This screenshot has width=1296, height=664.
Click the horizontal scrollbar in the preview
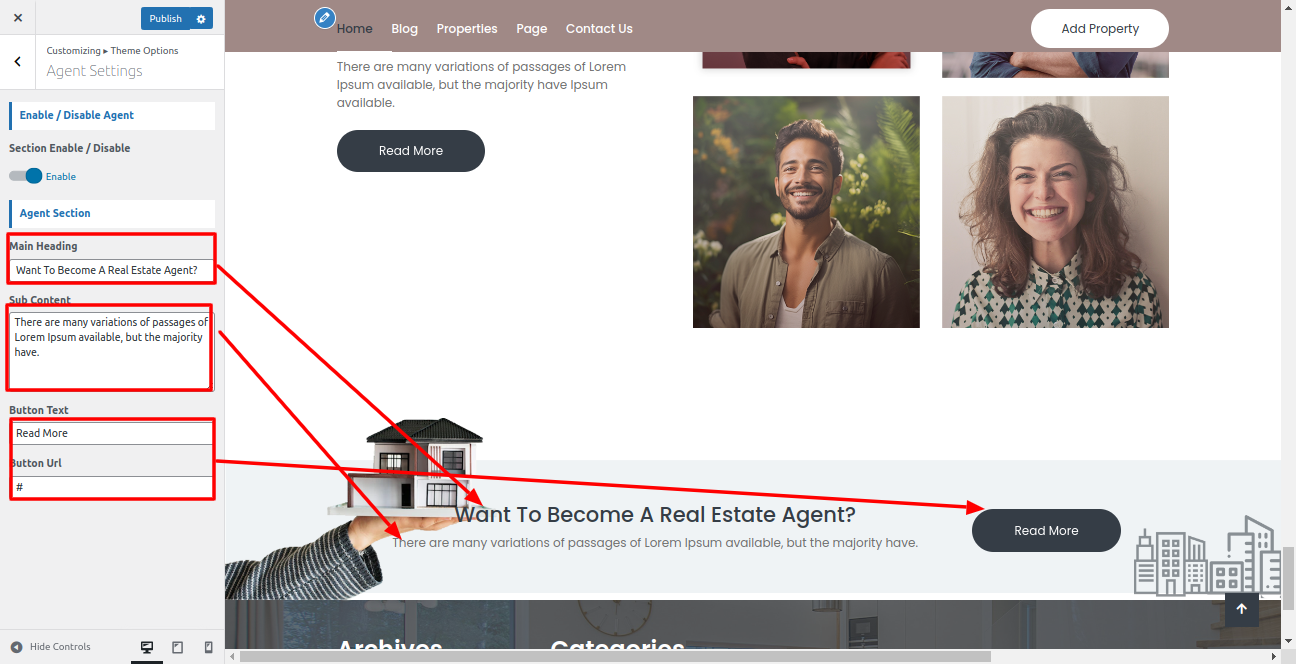pyautogui.click(x=615, y=656)
